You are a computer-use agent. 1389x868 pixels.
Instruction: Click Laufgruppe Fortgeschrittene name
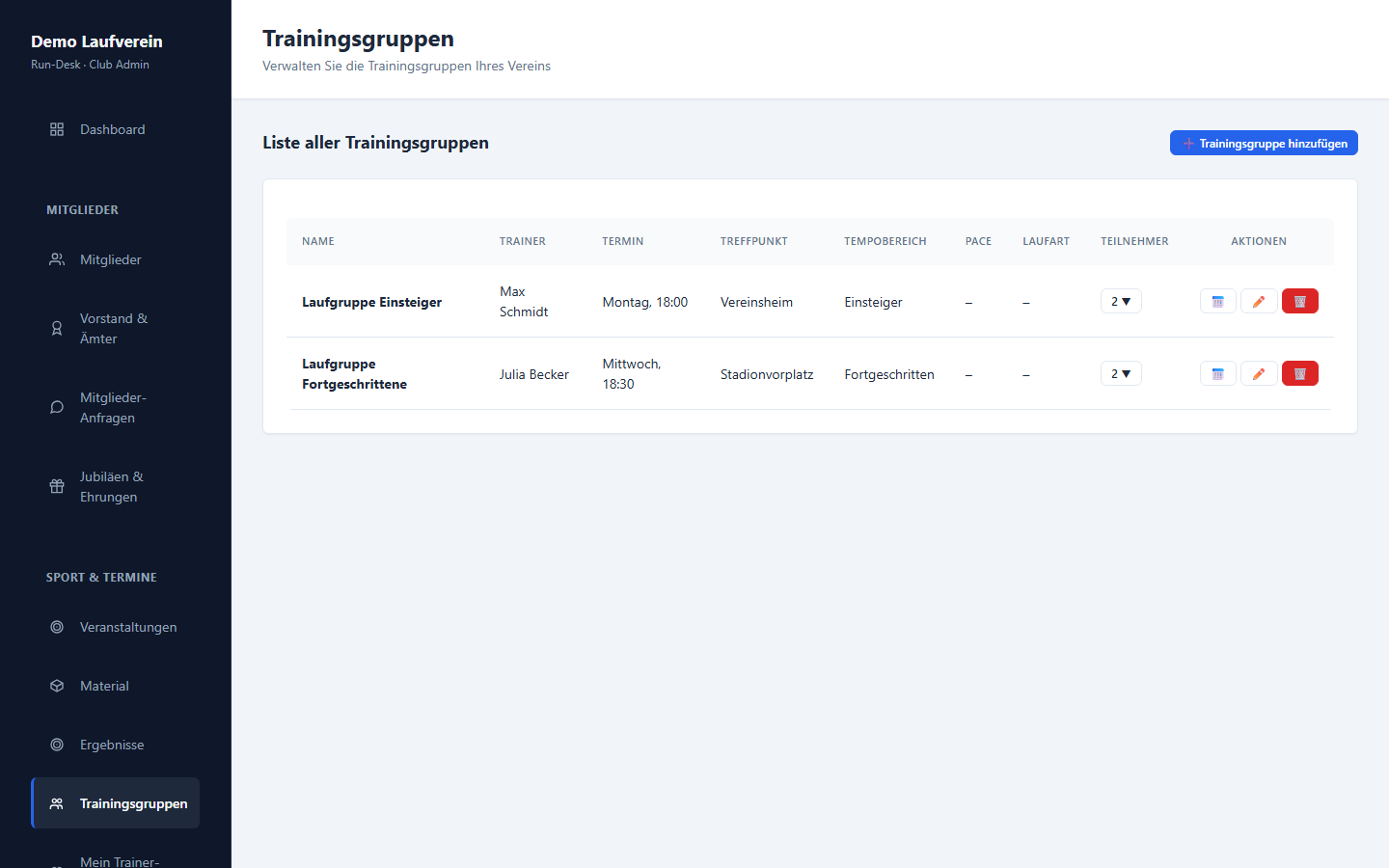[x=354, y=374]
